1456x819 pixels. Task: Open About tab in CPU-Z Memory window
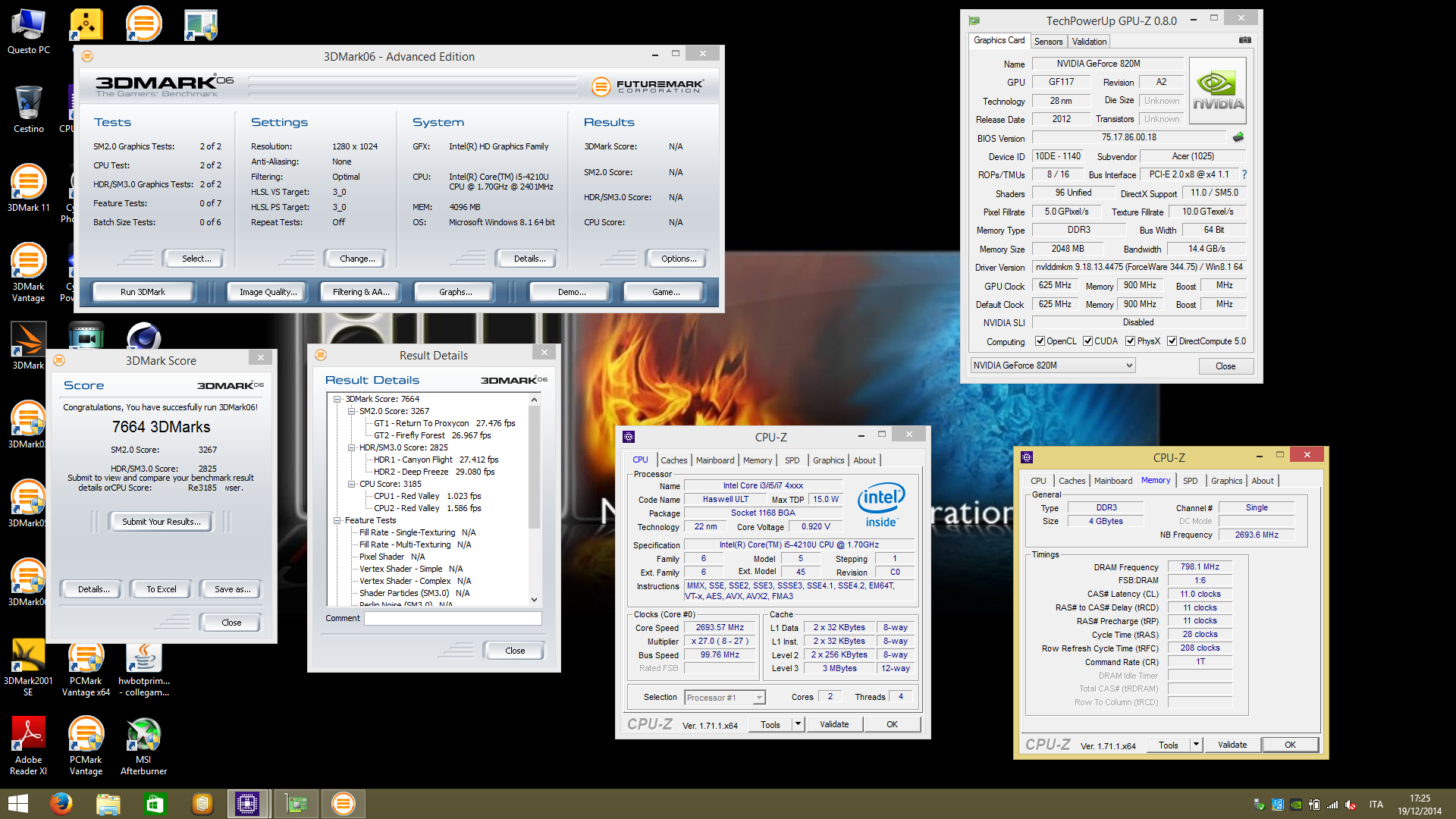point(1263,481)
